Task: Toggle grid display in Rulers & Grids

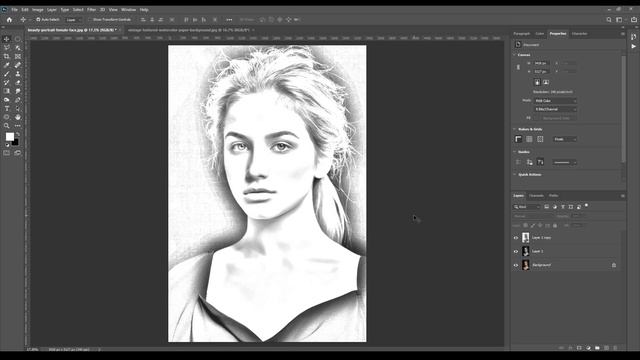Action: tap(529, 139)
